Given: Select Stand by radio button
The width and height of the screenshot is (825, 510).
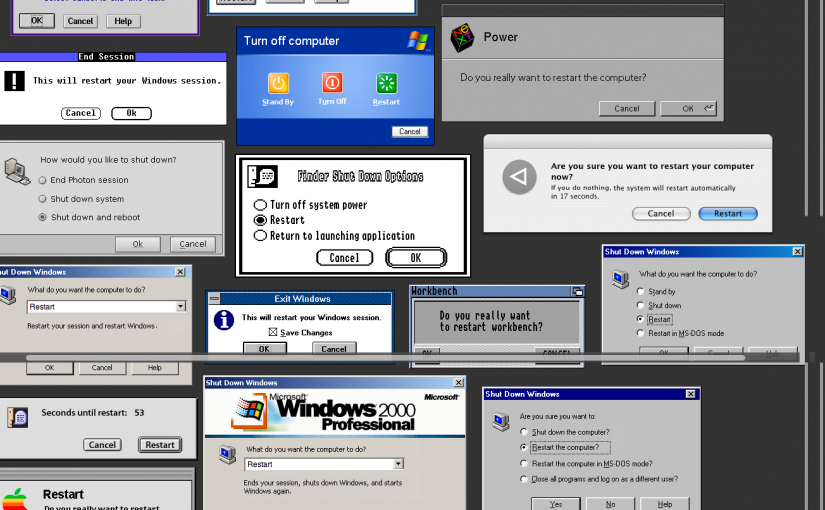Looking at the screenshot, I should point(640,291).
